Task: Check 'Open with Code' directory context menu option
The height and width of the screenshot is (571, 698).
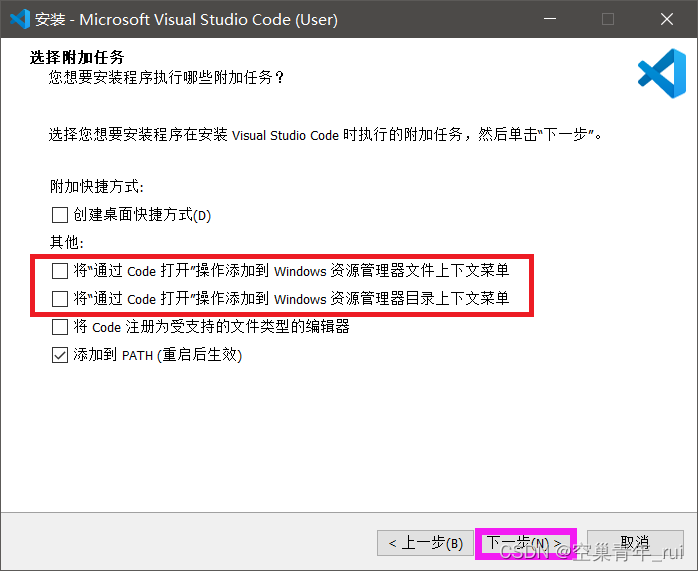Action: tap(60, 299)
